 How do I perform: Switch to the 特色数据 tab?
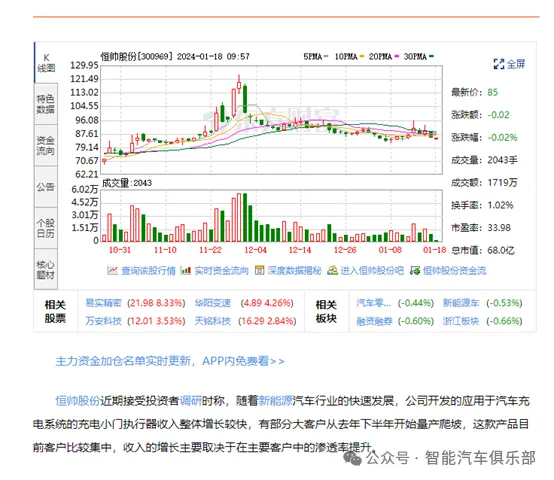tap(46, 104)
